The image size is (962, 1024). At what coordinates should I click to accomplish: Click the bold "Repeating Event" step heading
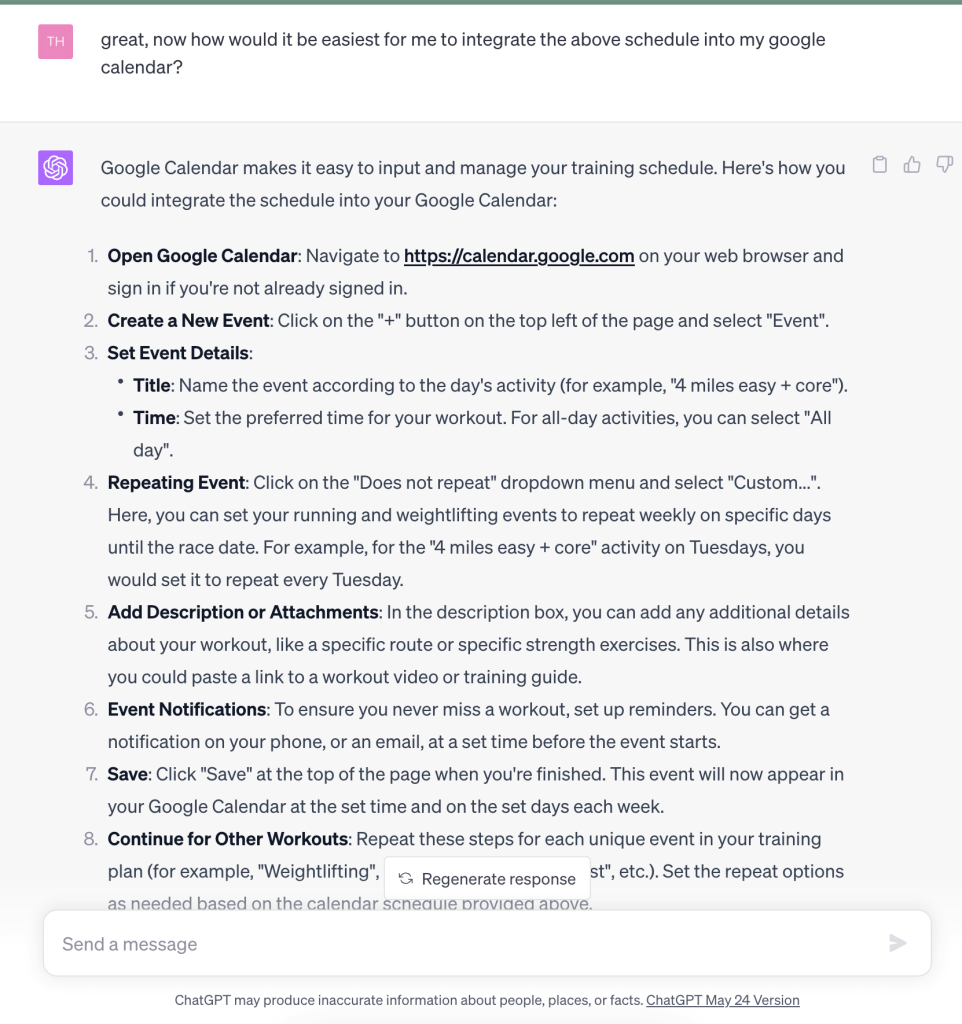[x=176, y=483]
